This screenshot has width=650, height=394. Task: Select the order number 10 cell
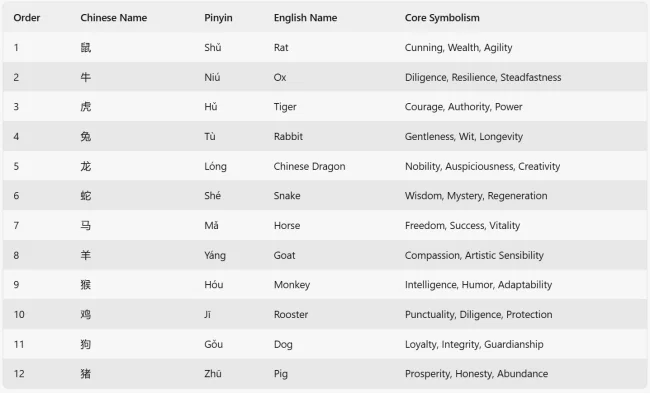pos(19,314)
